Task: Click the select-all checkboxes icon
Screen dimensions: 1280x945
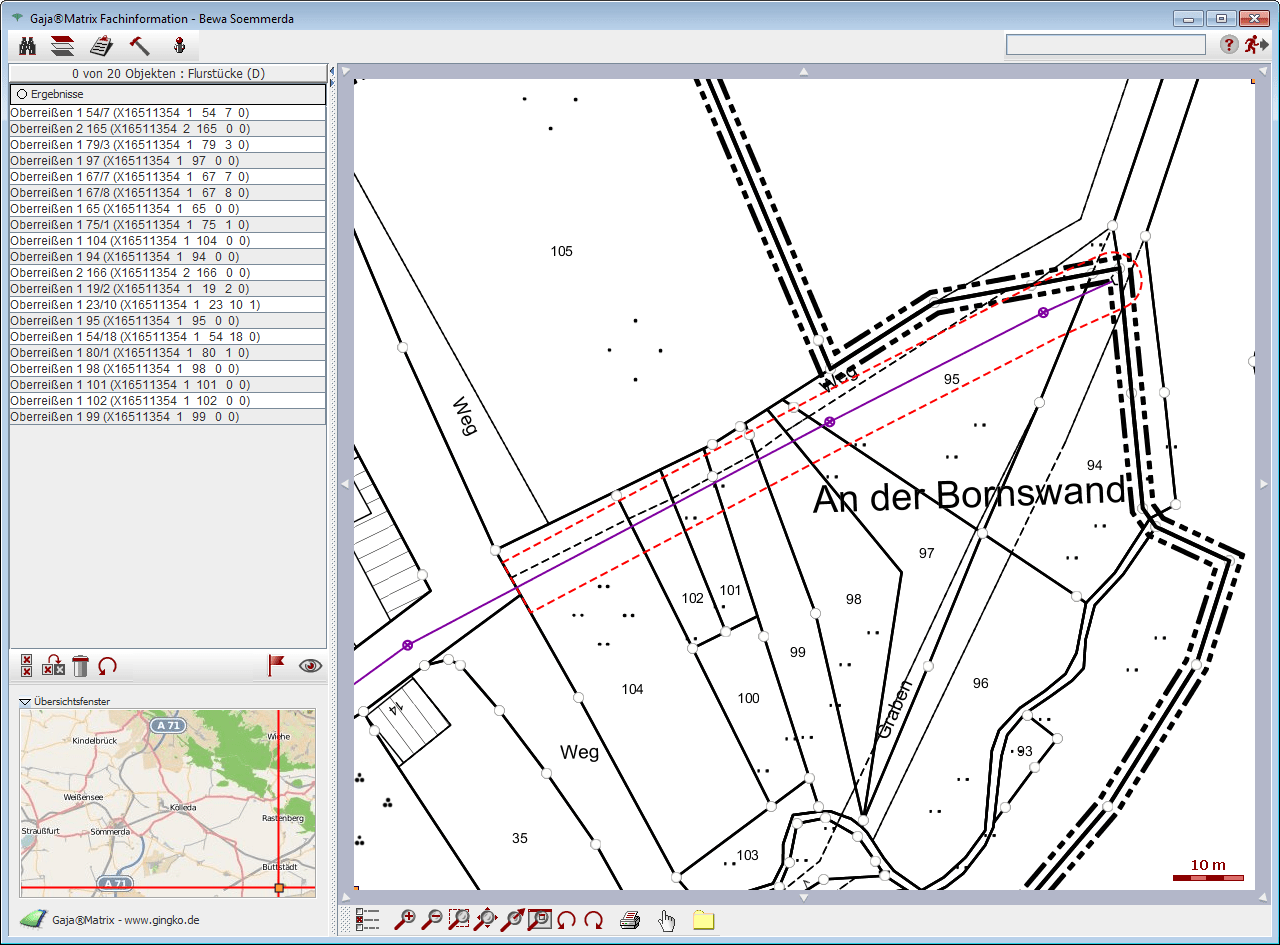Action: pyautogui.click(x=27, y=666)
